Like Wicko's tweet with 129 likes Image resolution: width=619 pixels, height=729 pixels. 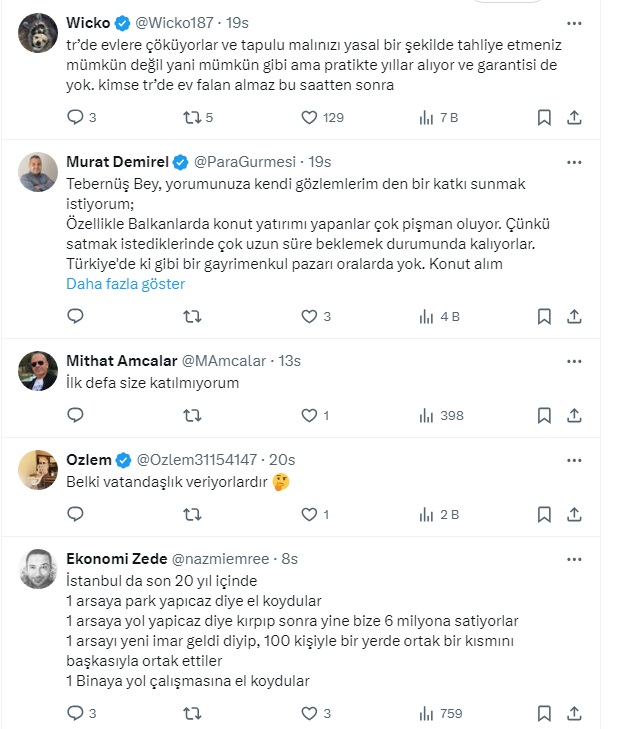[309, 117]
